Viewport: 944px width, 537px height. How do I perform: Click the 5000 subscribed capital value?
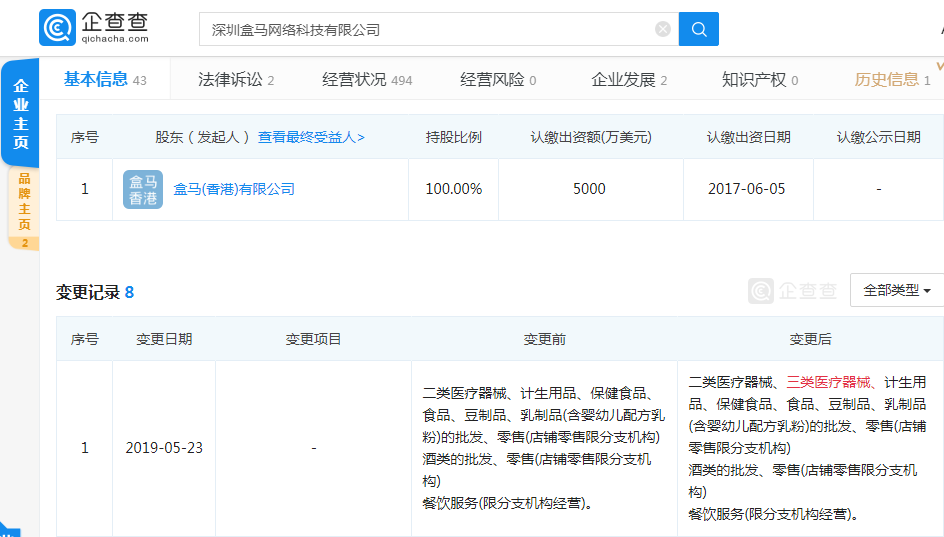click(x=589, y=189)
